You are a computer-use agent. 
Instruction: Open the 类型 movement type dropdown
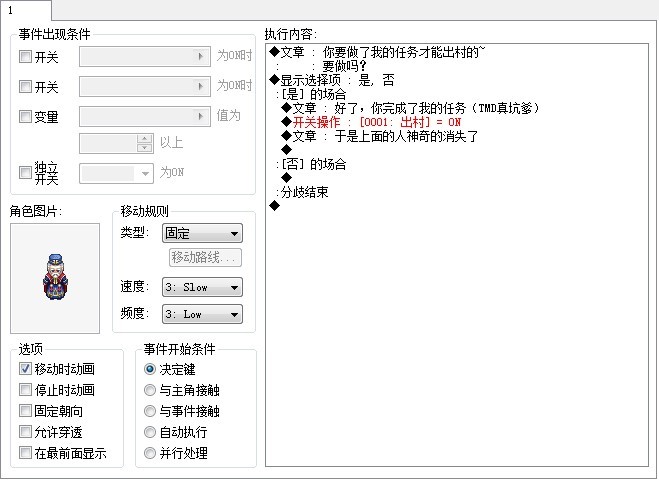[202, 233]
